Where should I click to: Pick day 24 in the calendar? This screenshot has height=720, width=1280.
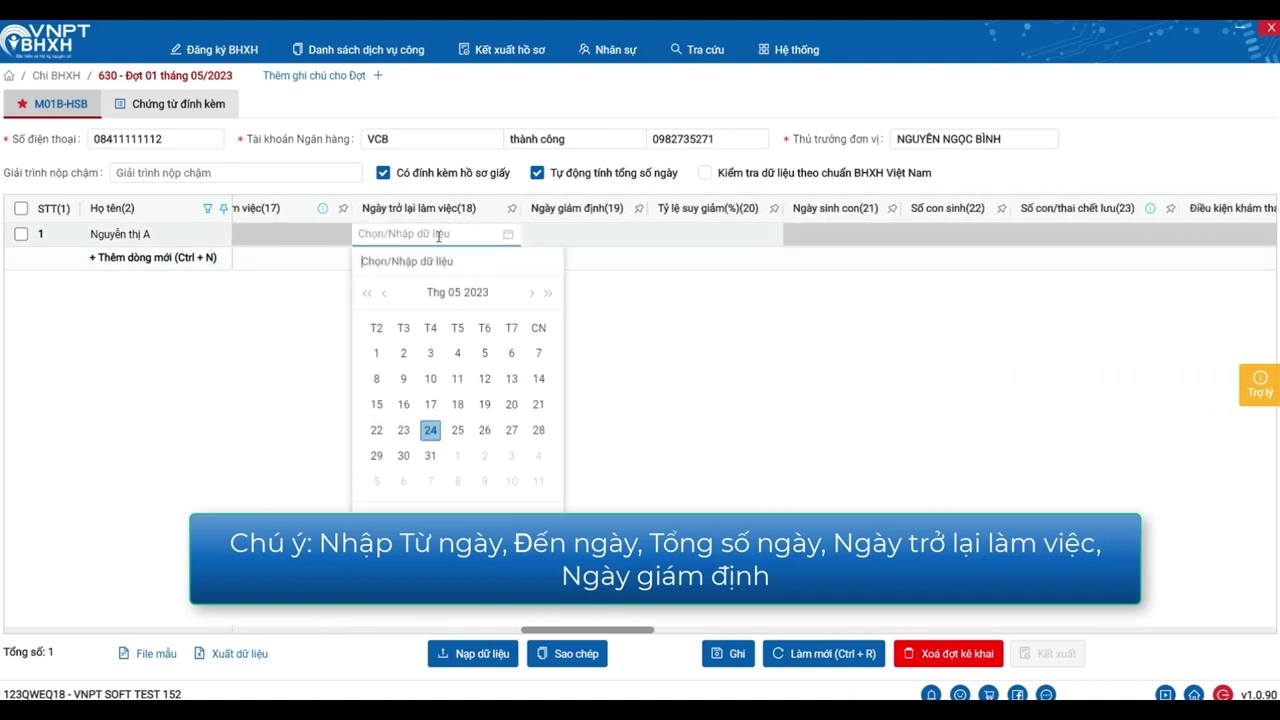point(430,430)
